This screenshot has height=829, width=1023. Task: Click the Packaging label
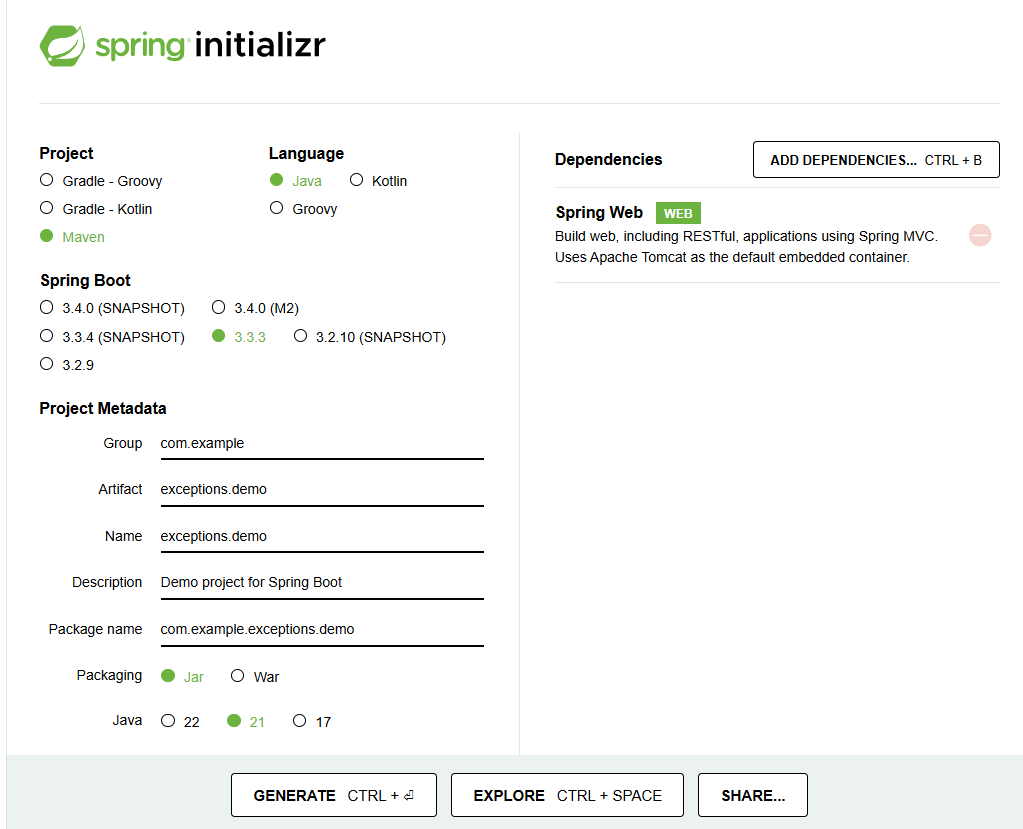[x=109, y=675]
